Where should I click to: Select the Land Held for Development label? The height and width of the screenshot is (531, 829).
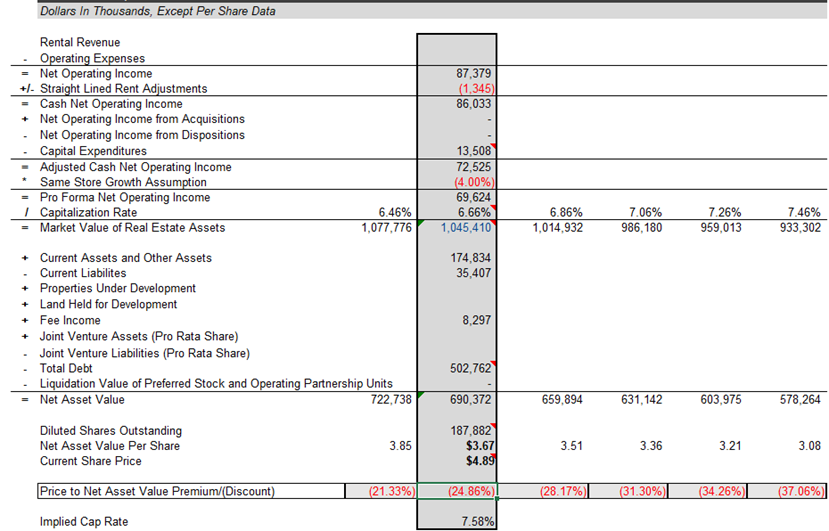pos(108,305)
